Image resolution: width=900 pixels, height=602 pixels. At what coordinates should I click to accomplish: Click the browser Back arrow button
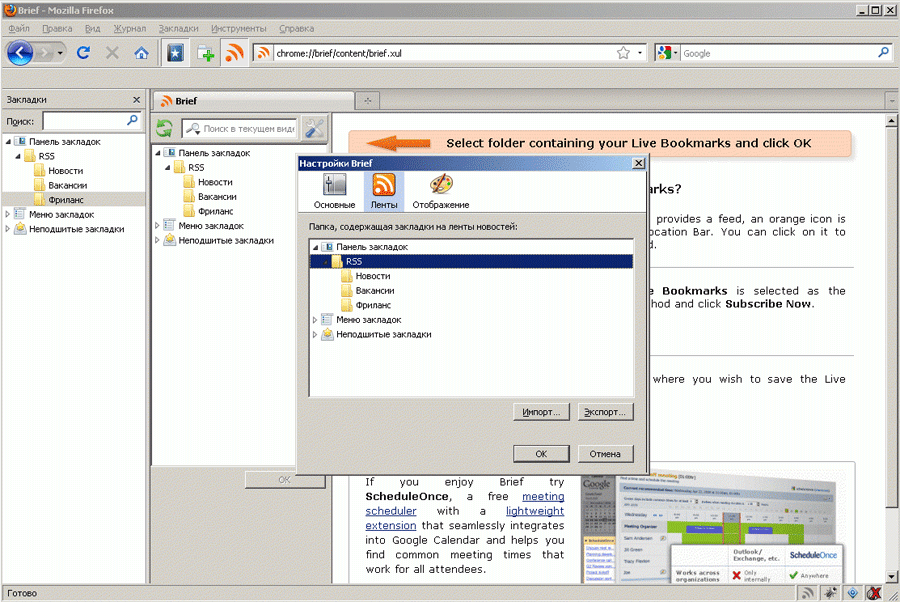(x=20, y=53)
